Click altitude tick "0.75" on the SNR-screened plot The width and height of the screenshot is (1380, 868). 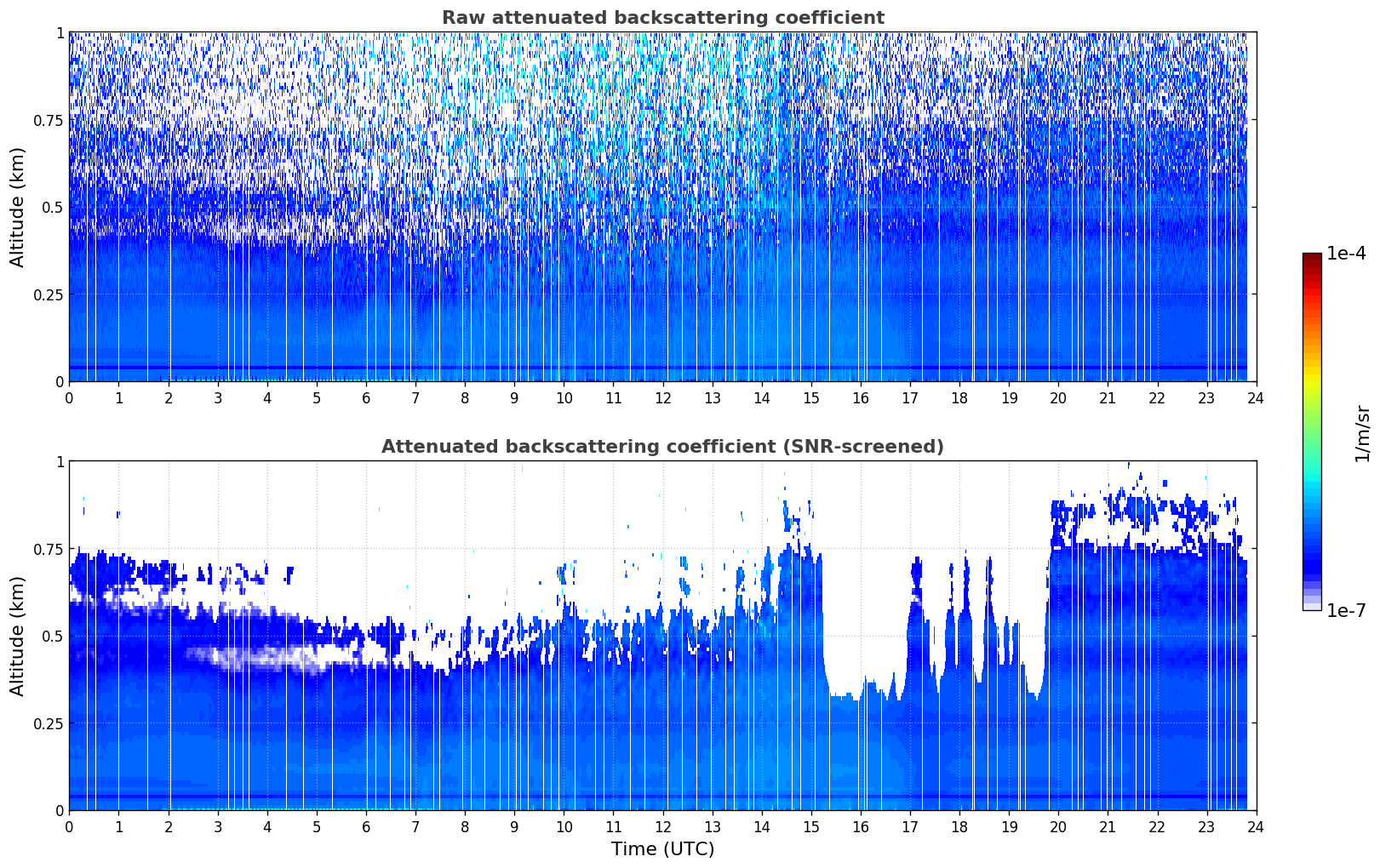tap(49, 549)
